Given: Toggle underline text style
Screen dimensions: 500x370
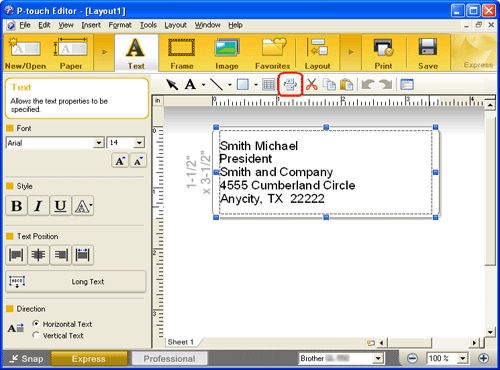Looking at the screenshot, I should pyautogui.click(x=60, y=206).
